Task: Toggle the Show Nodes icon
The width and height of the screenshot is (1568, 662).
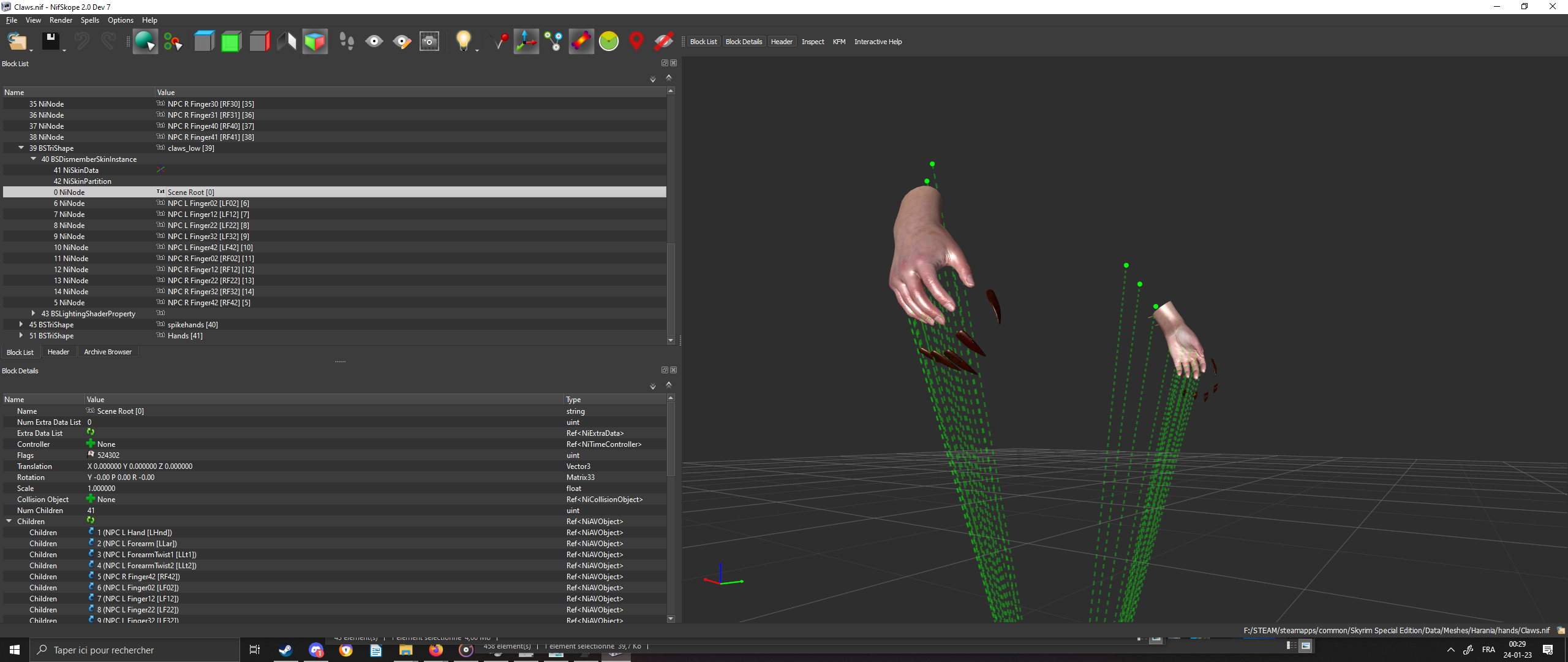Action: 554,42
